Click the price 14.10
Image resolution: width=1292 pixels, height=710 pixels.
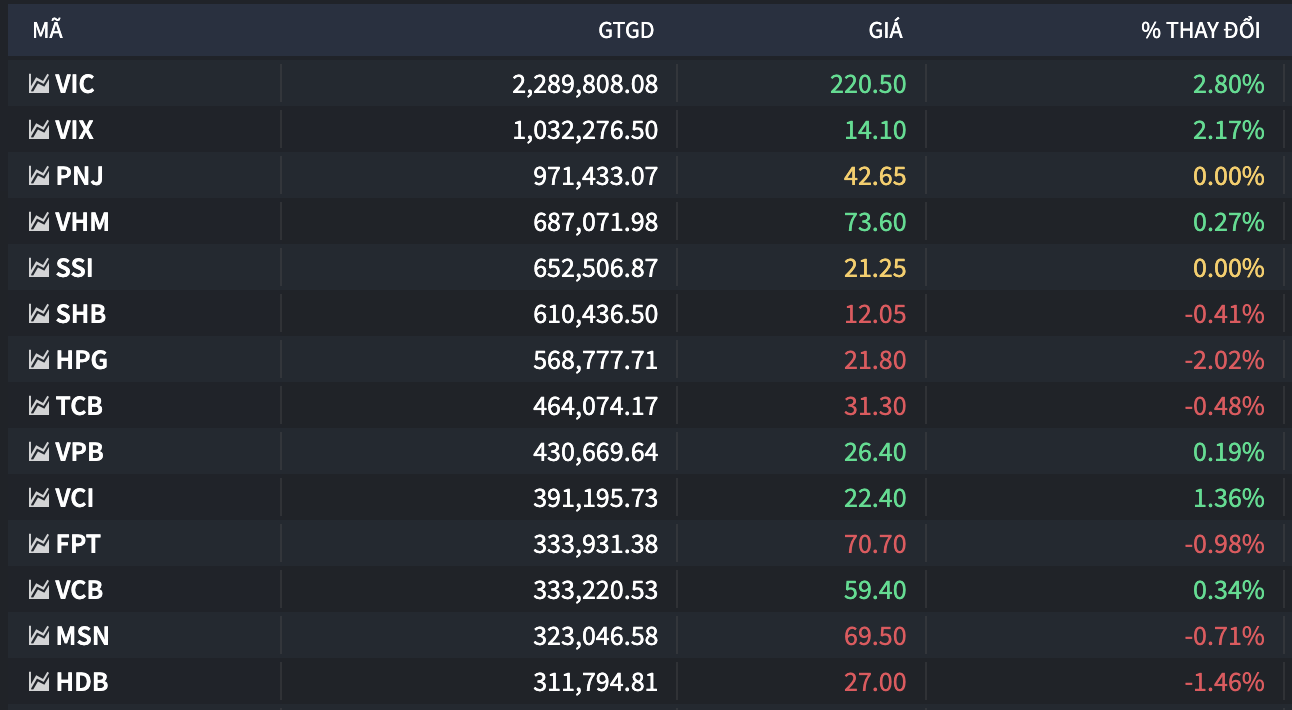point(875,130)
